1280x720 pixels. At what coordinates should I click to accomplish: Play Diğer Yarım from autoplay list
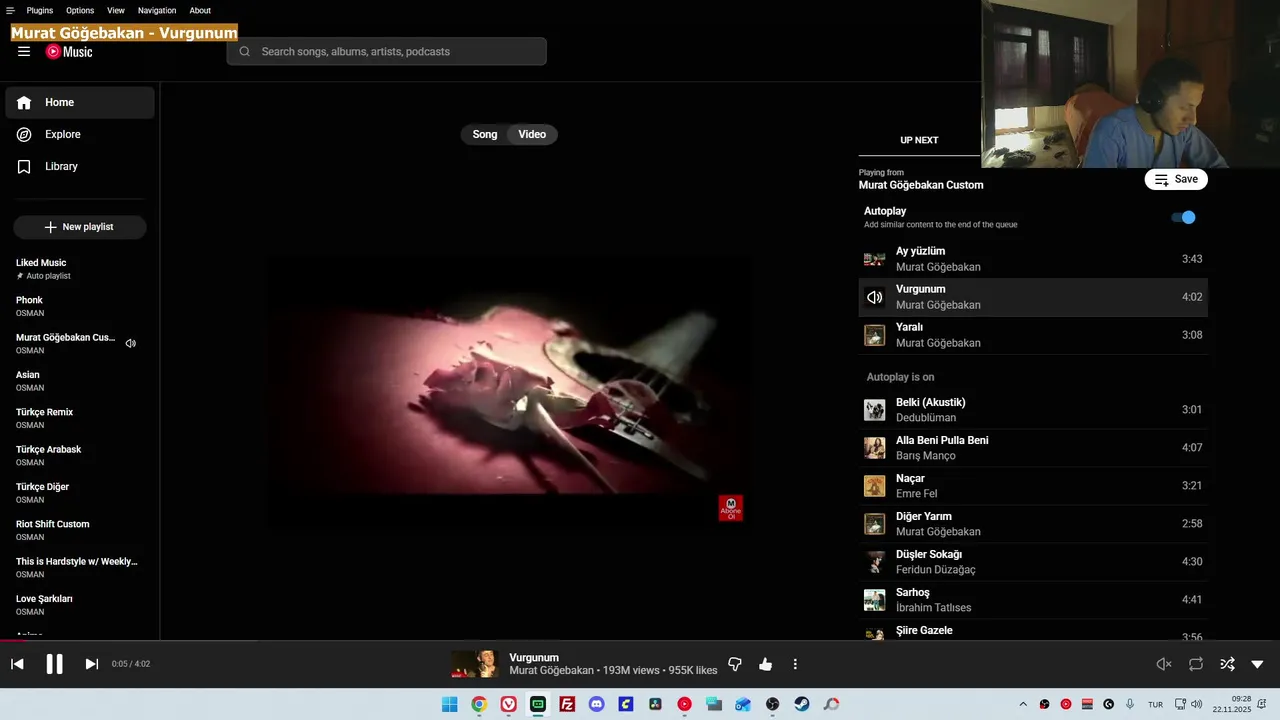click(1033, 524)
